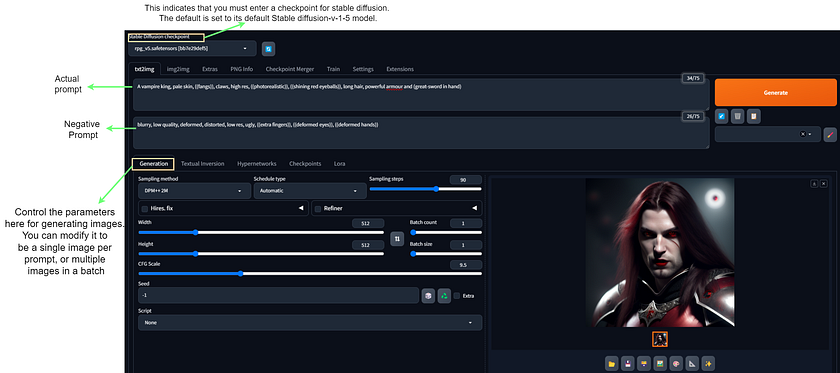This screenshot has height=373, width=840.
Task: Send image to inpaint with palette icon
Action: [x=676, y=363]
